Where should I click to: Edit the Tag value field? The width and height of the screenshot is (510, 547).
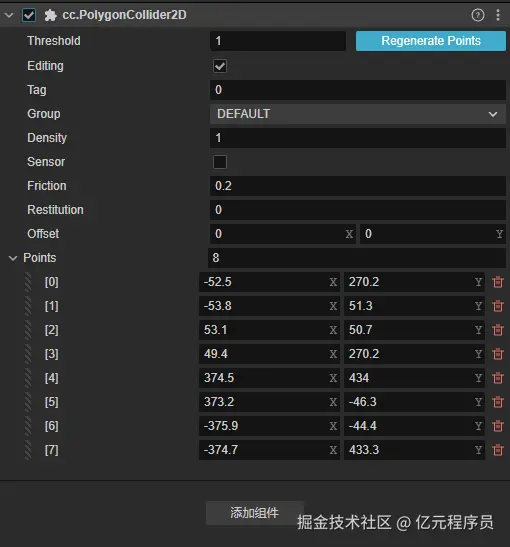point(358,90)
